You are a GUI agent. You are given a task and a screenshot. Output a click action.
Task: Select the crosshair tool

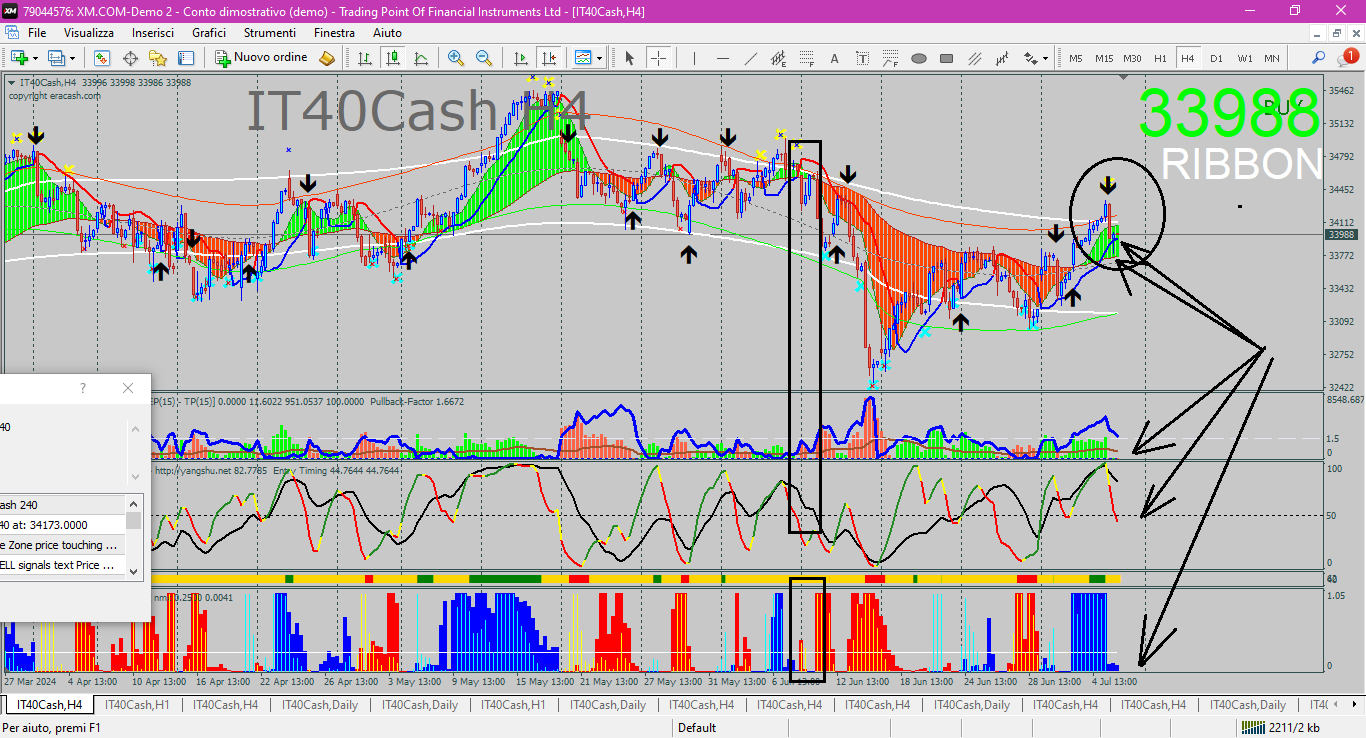point(658,58)
